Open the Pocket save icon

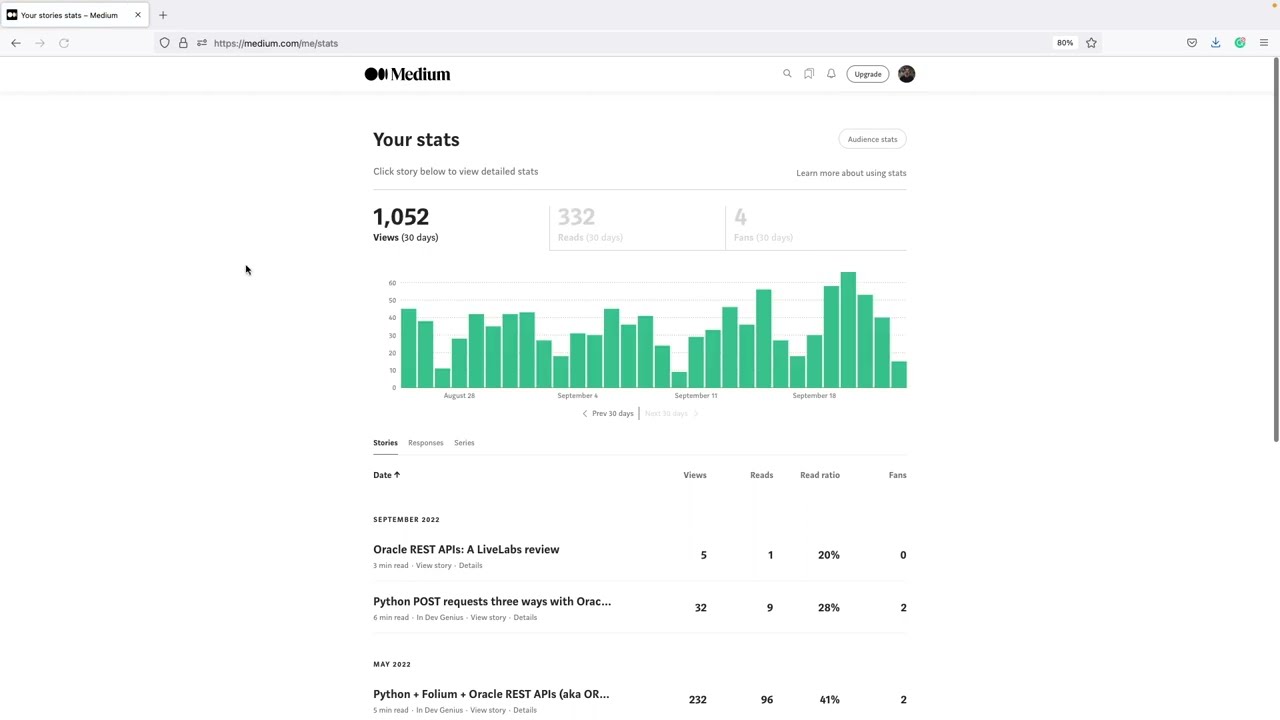point(1192,43)
